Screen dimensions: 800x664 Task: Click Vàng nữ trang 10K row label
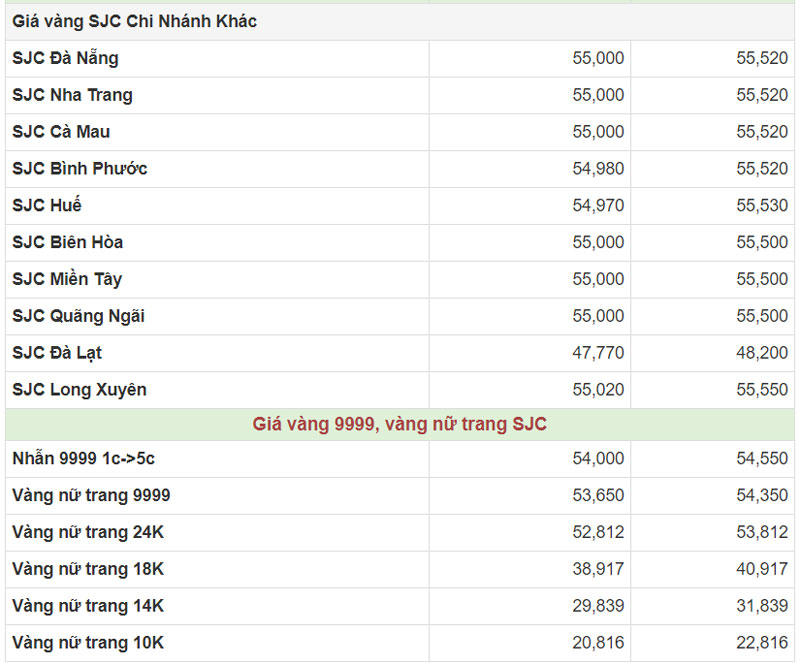(x=88, y=643)
